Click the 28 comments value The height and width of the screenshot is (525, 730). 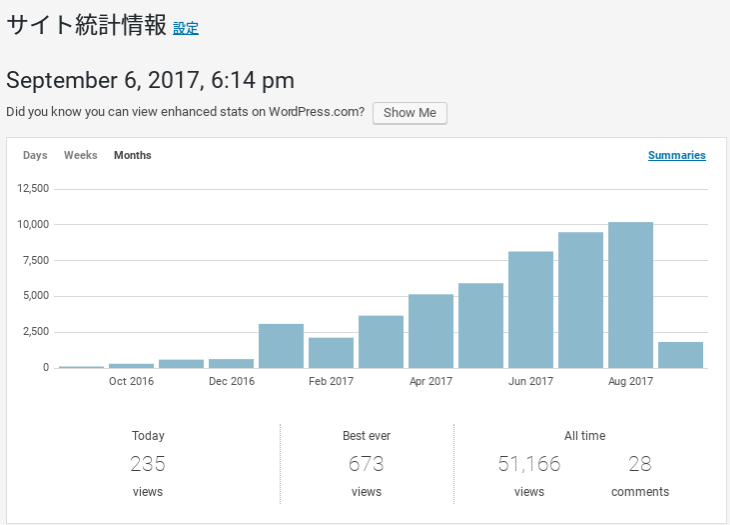[x=640, y=464]
